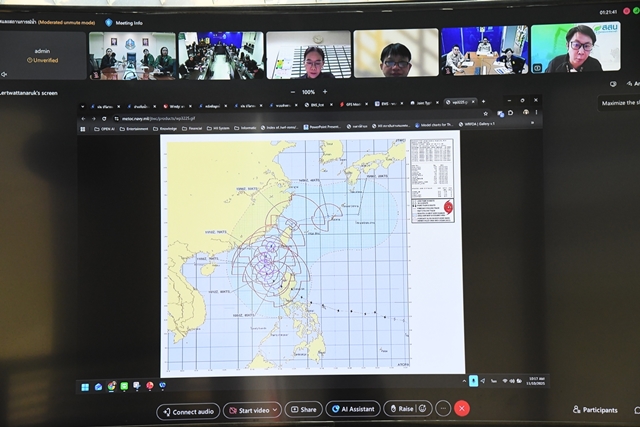Open the emoji reactions picker

coord(424,409)
